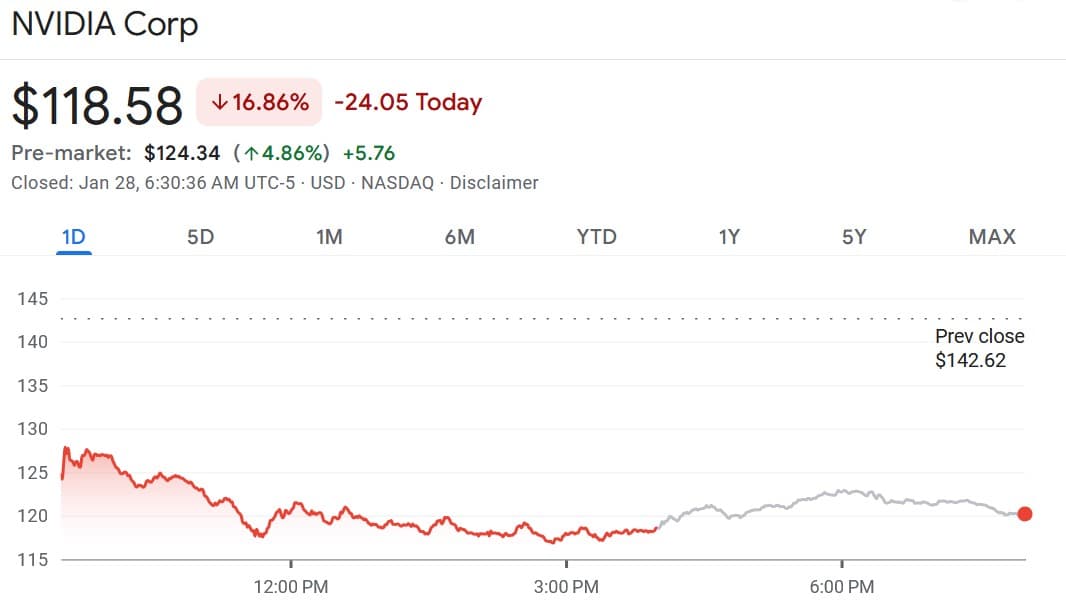The image size is (1066, 609).
Task: Click the Prev close $142.62 label
Action: [979, 348]
